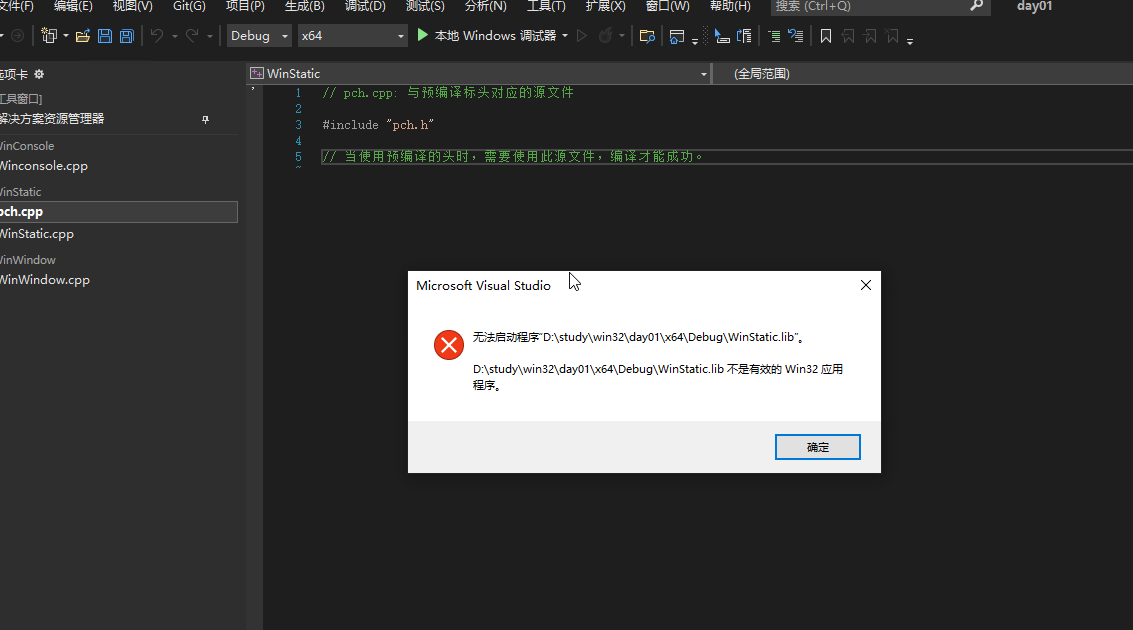Click the New Project toolbar icon
This screenshot has height=630, width=1133.
(48, 35)
